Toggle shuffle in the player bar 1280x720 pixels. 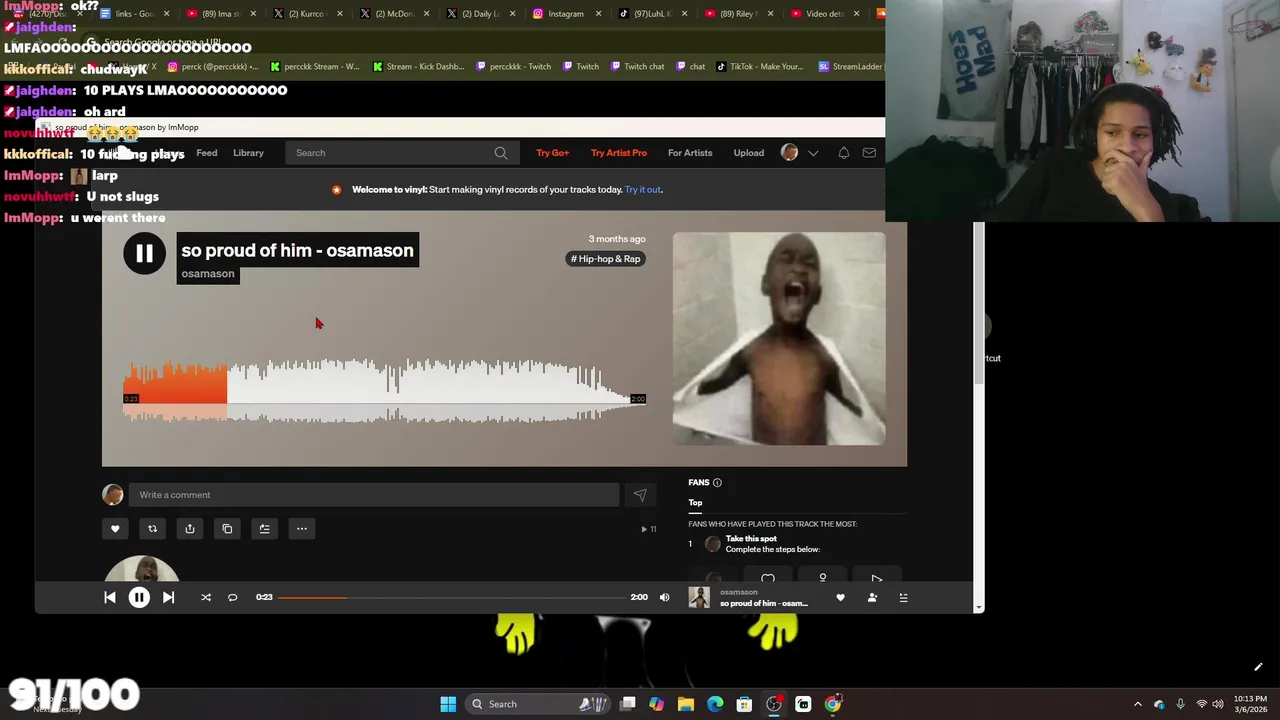[x=206, y=597]
